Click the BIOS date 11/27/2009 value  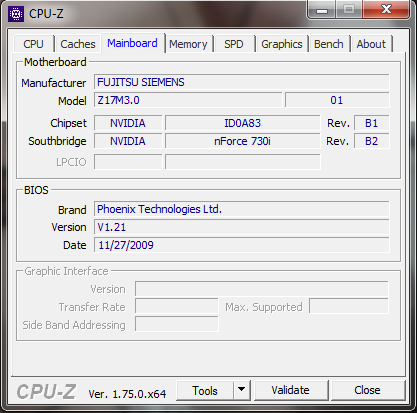point(241,245)
